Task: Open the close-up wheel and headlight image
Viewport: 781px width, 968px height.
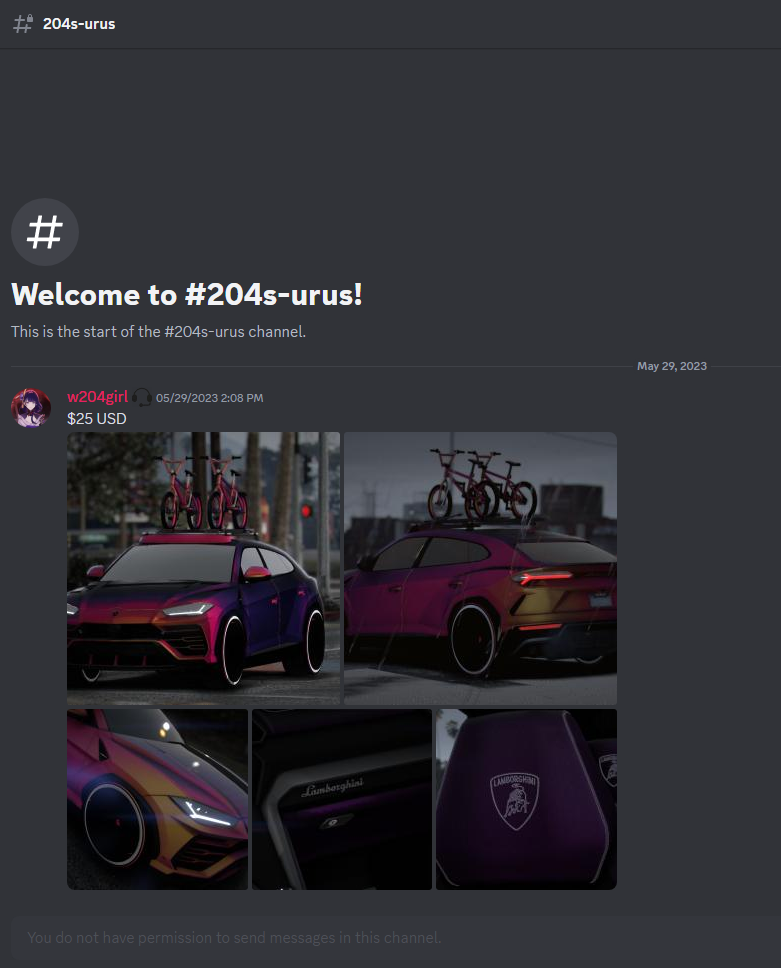Action: pos(157,799)
